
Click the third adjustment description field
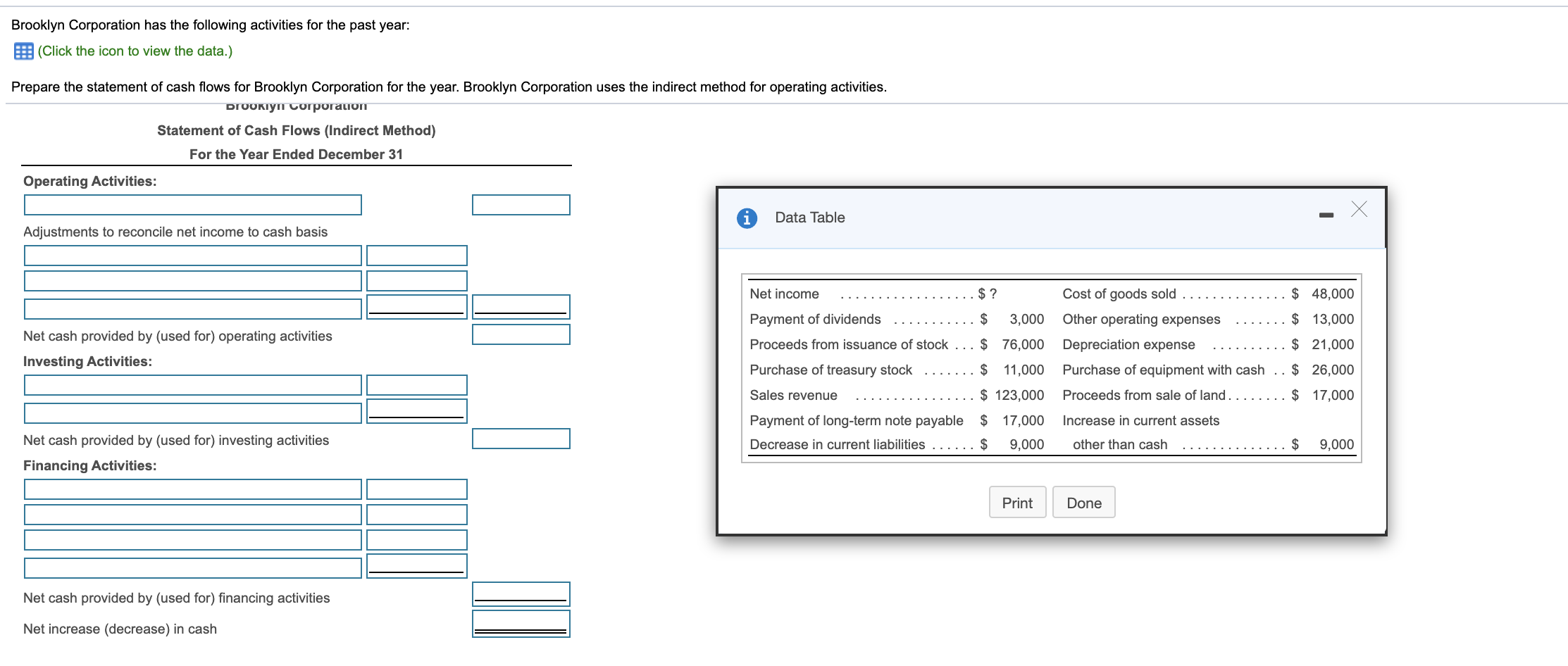(193, 309)
